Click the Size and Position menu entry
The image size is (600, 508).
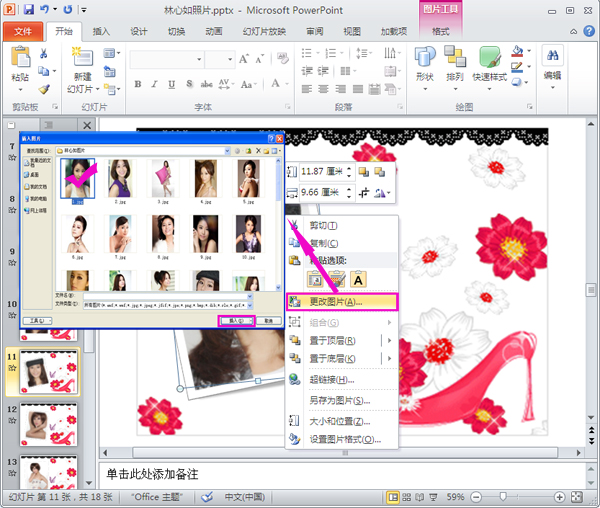(342, 421)
